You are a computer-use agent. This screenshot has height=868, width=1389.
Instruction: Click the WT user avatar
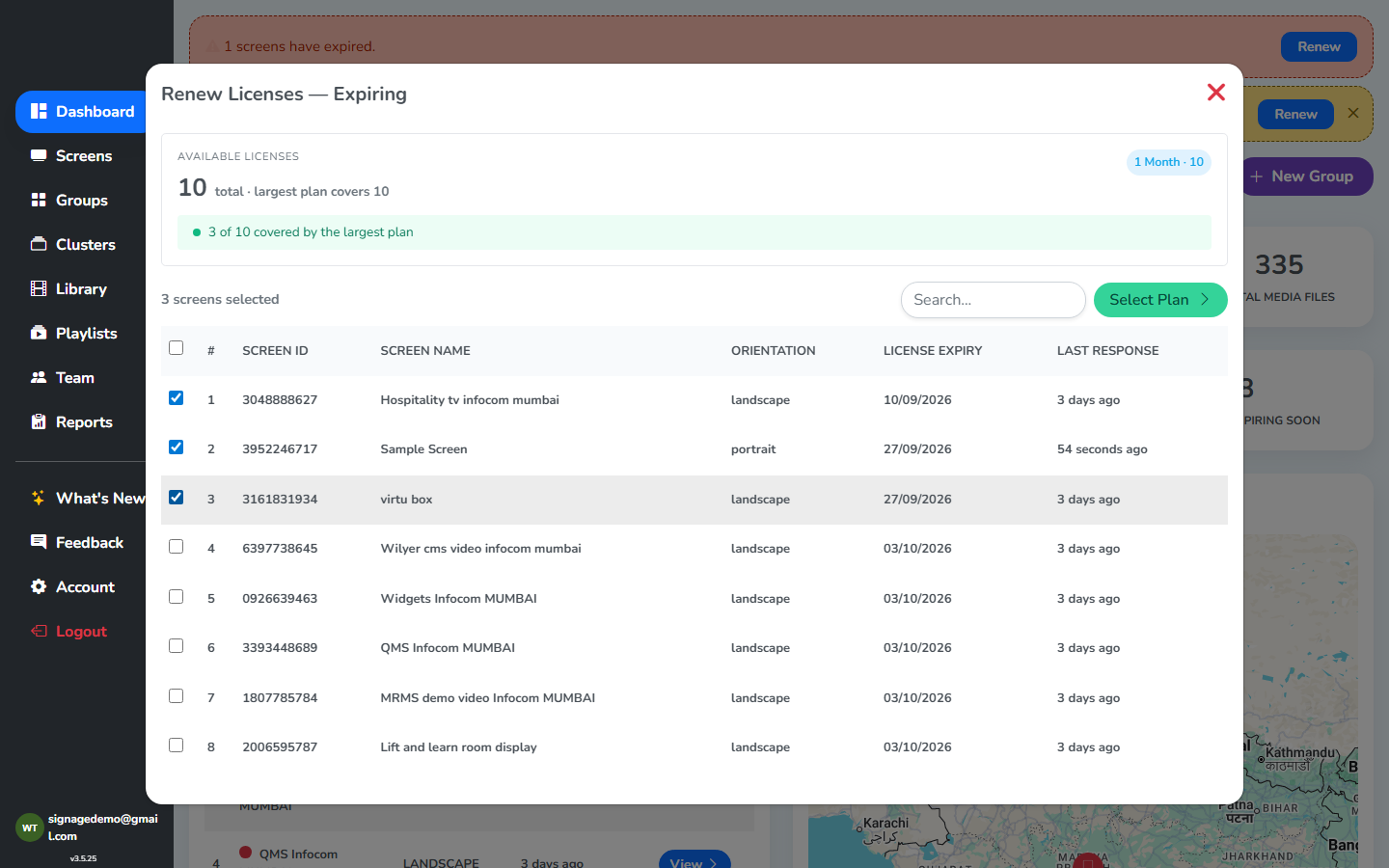pos(30,827)
